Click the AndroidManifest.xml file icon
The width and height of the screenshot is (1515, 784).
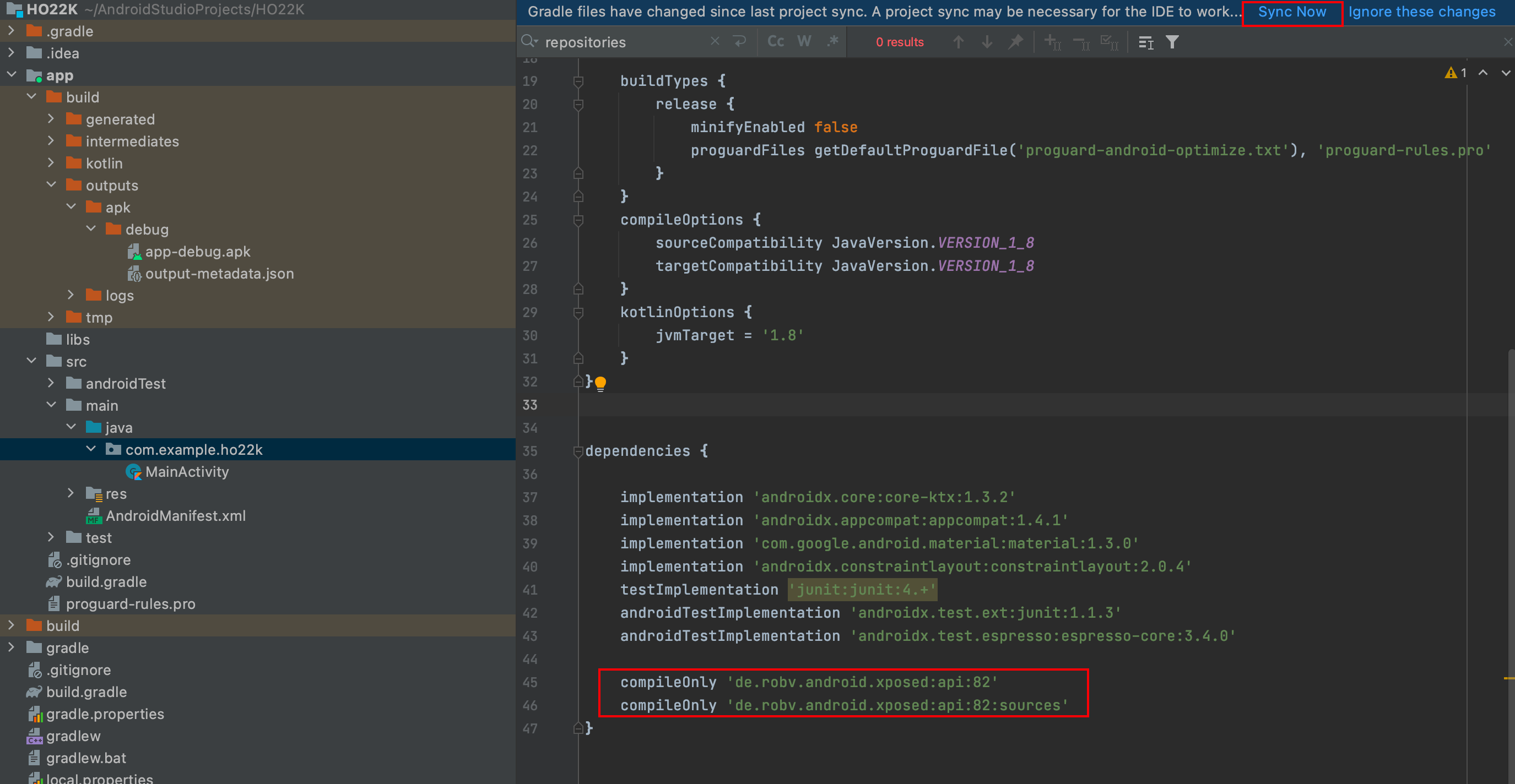94,516
